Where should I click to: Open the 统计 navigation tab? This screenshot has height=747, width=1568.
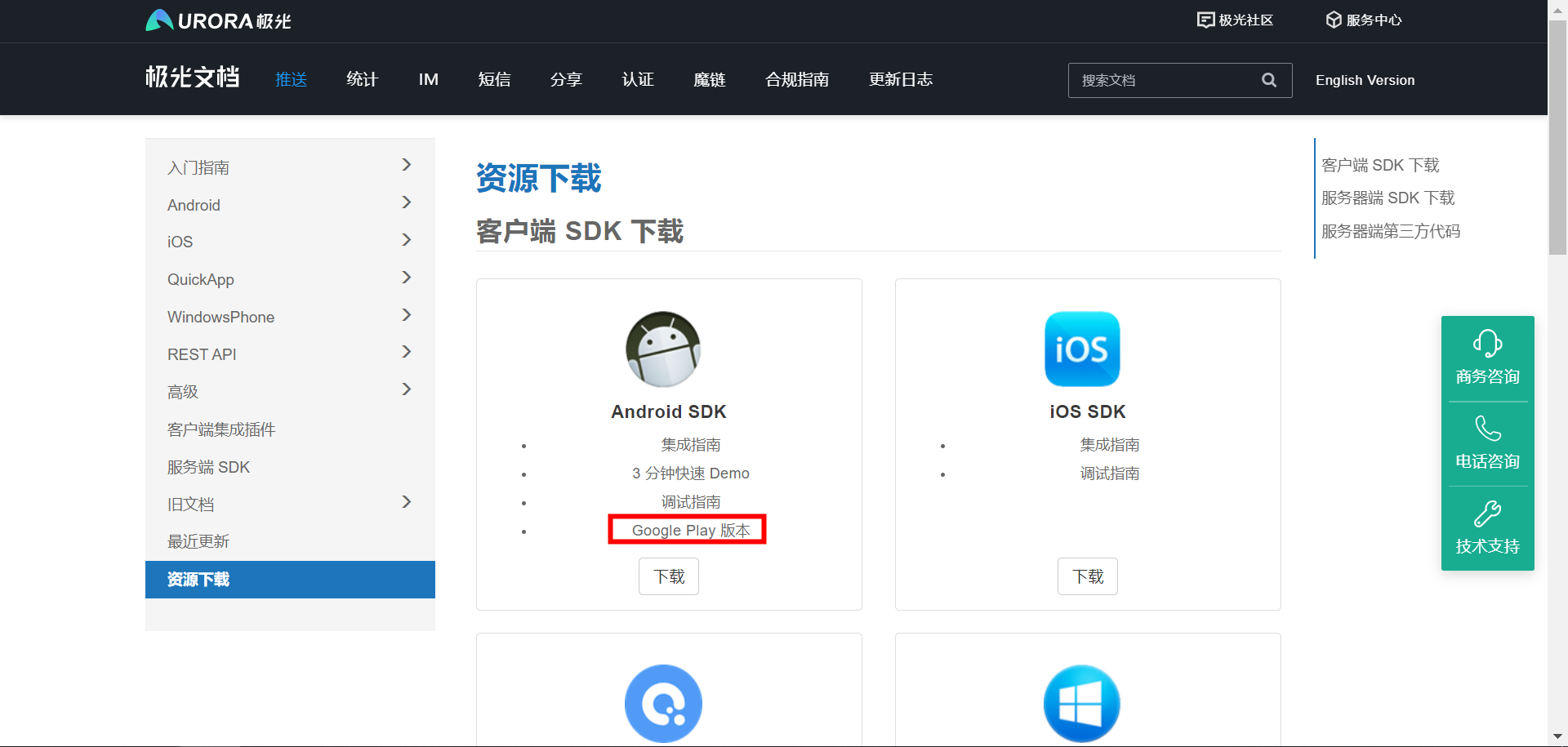coord(362,79)
